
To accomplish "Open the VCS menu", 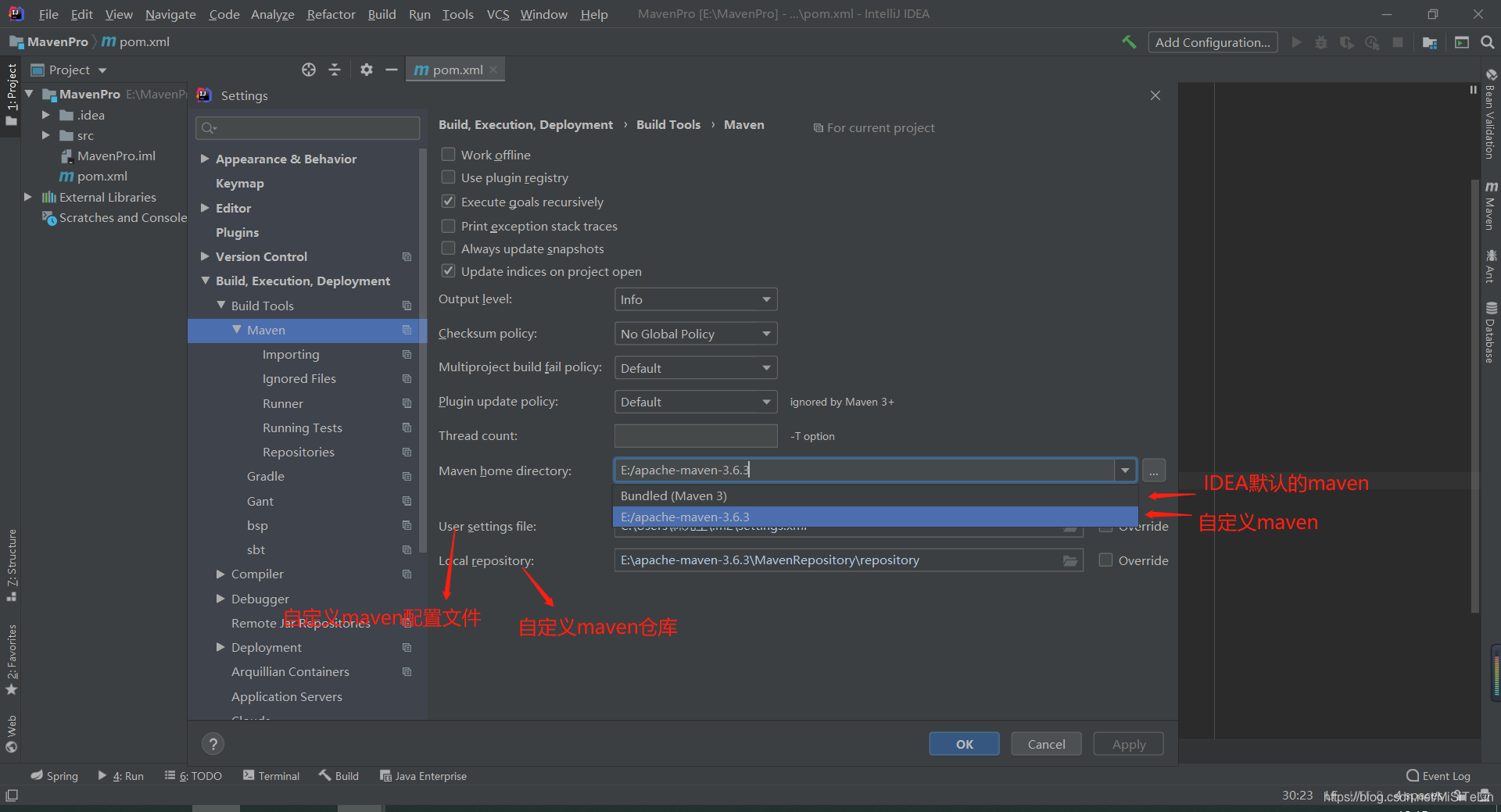I will click(x=498, y=14).
